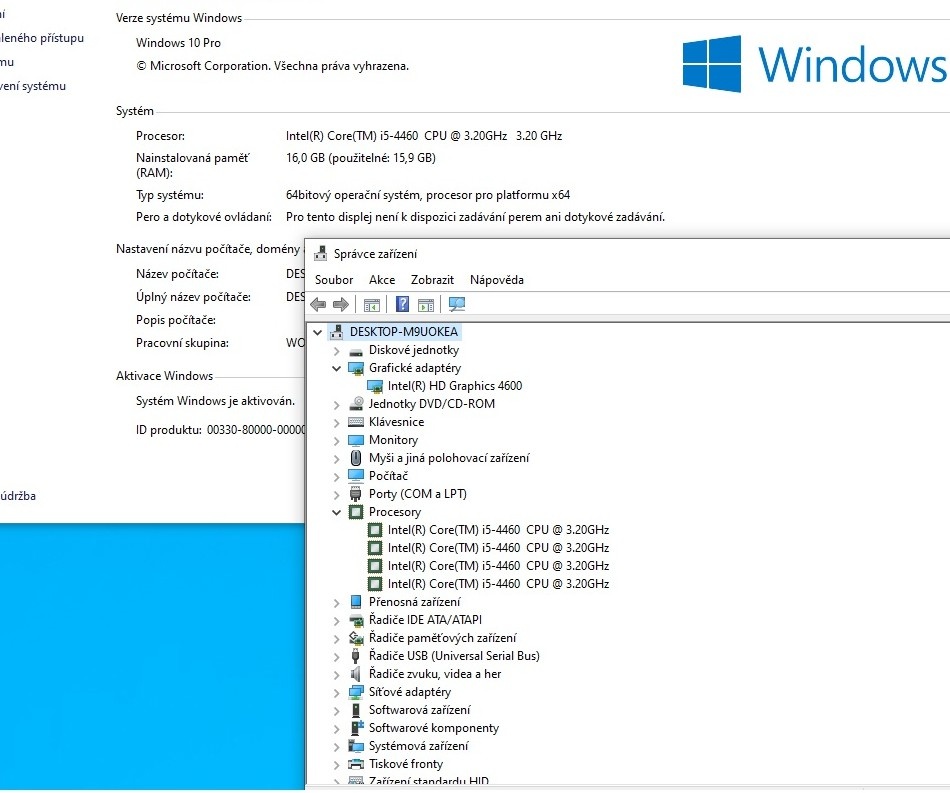
Task: Open the Soubor menu
Action: click(333, 280)
